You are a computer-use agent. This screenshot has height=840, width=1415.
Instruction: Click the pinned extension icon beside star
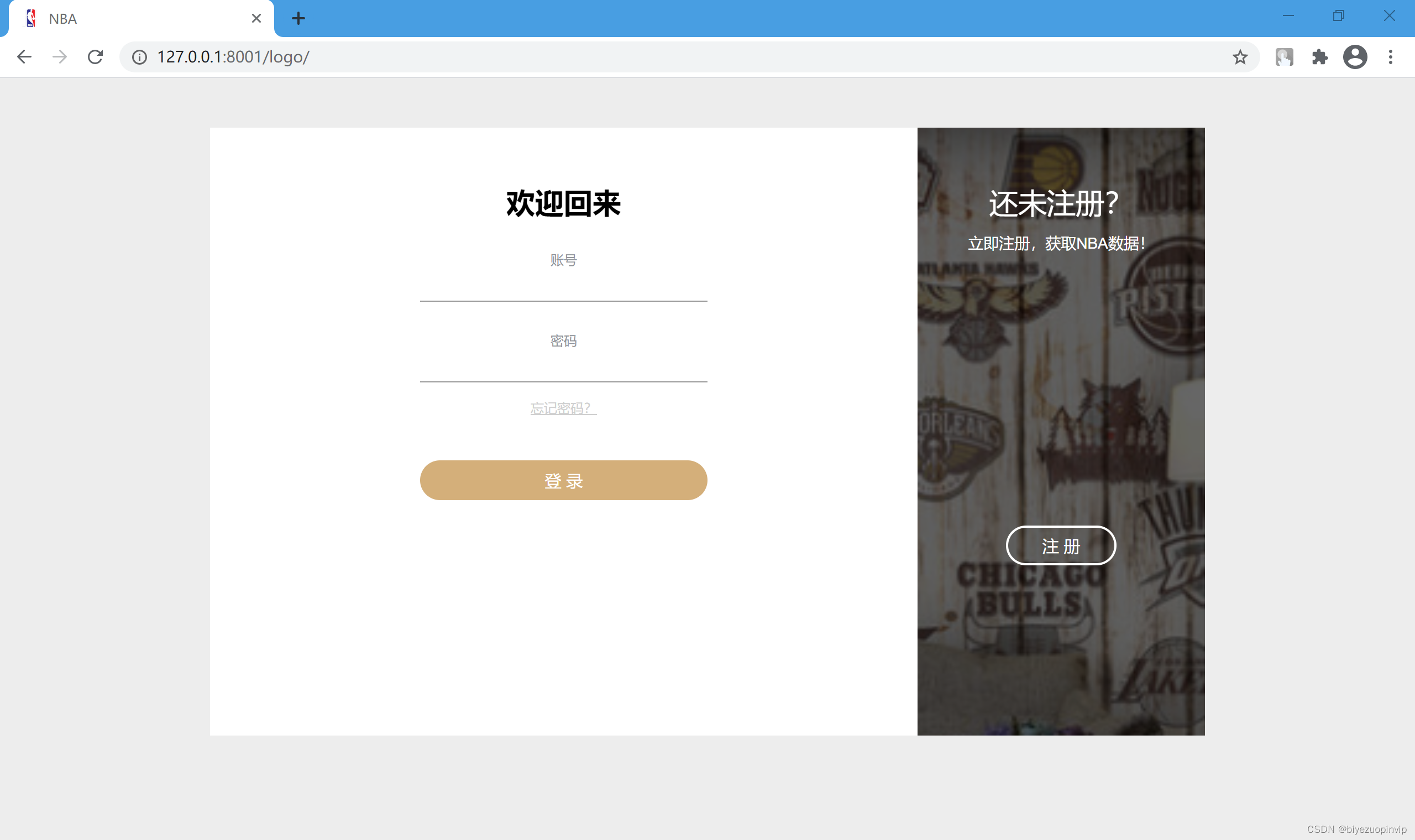[x=1283, y=56]
